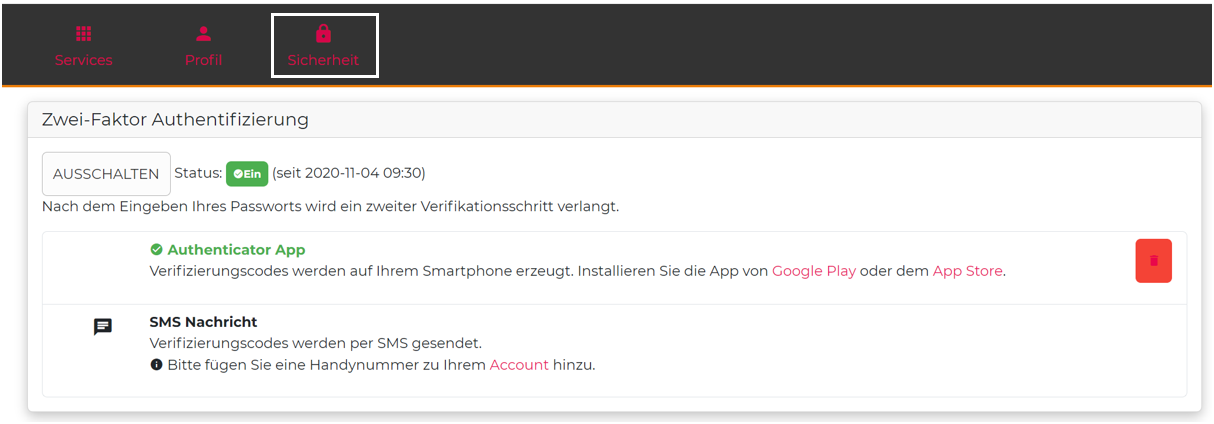This screenshot has height=424, width=1214.
Task: Click the Sicherheit lock icon
Action: pos(323,34)
